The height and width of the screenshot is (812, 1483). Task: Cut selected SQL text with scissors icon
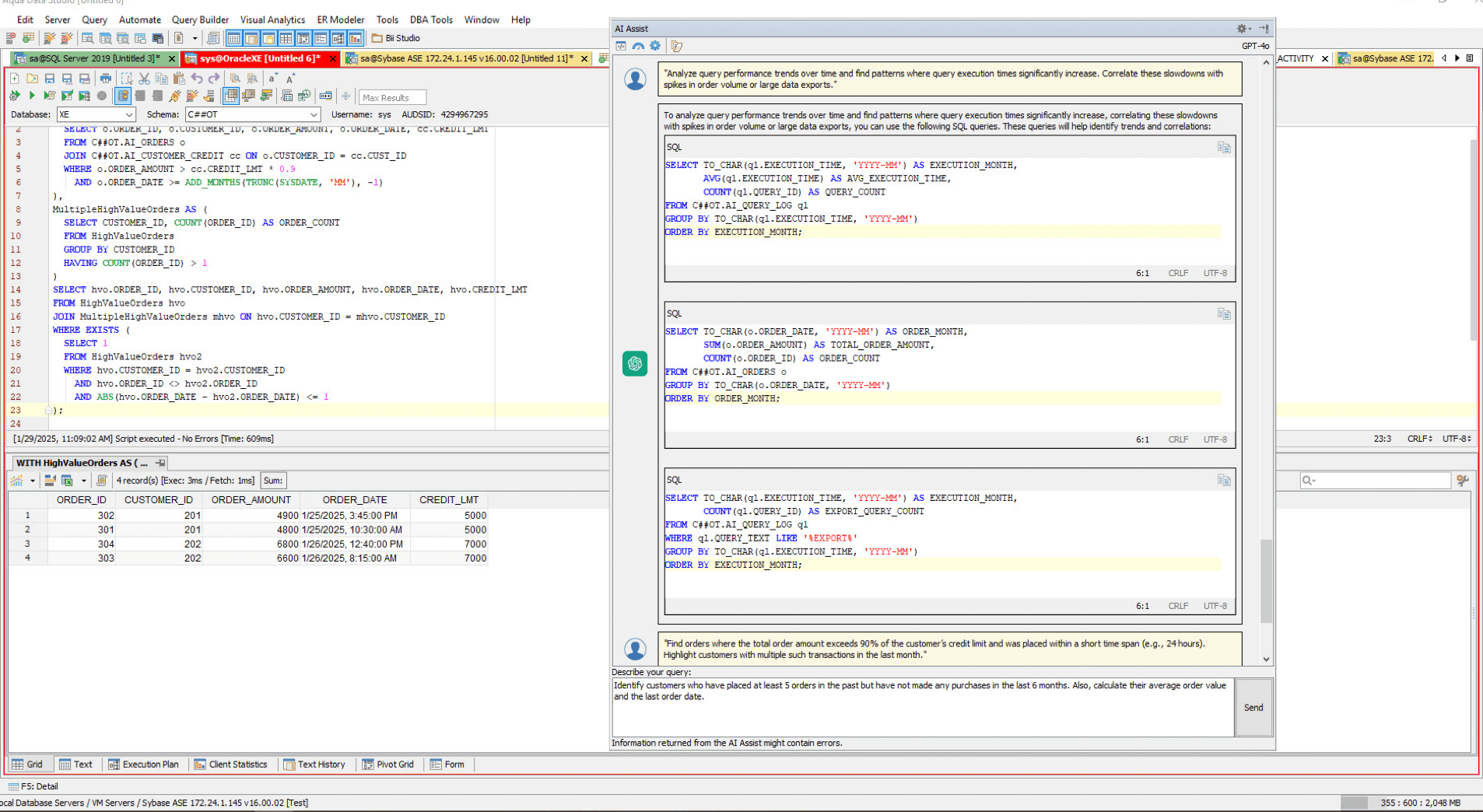[x=144, y=78]
